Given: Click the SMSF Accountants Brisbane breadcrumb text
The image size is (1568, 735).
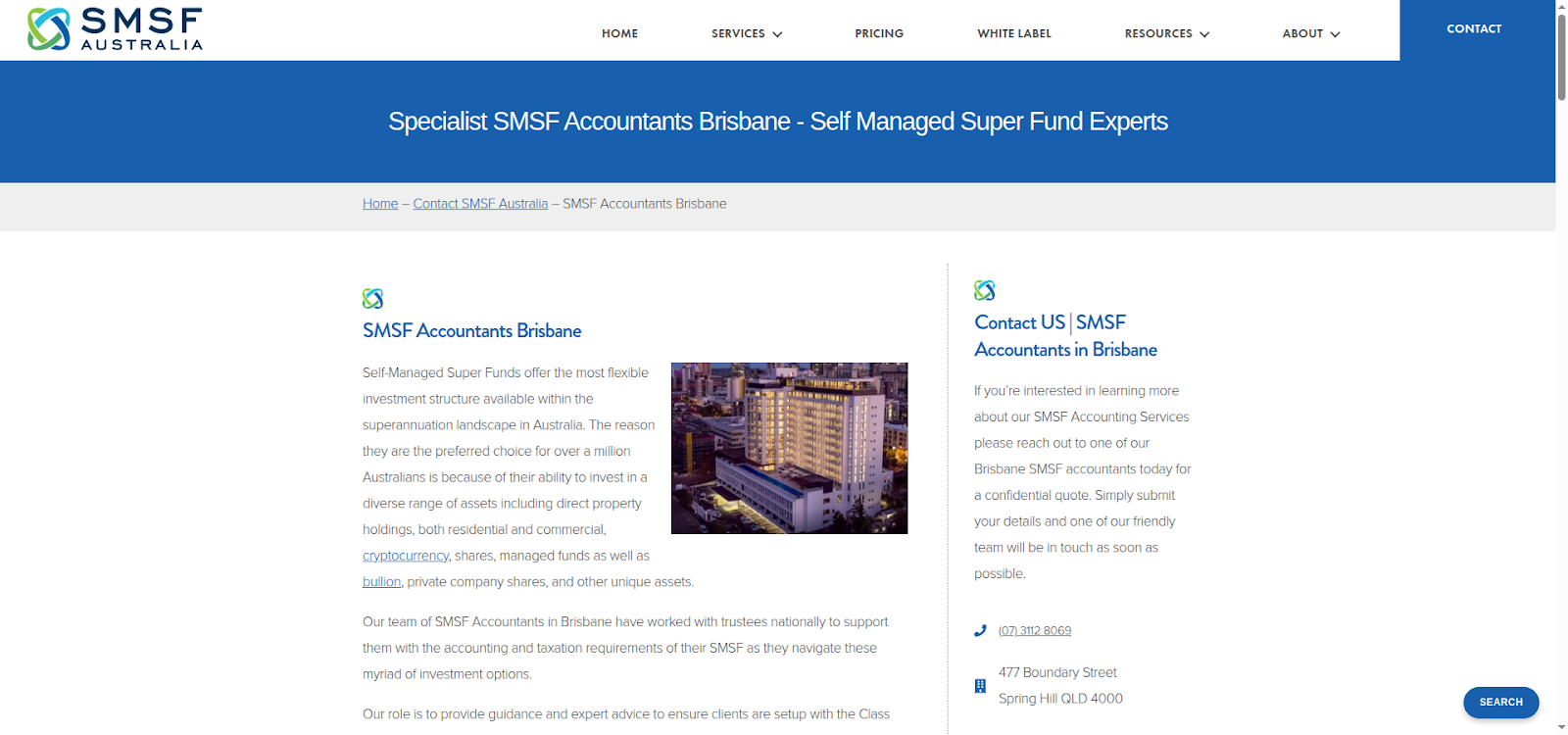Looking at the screenshot, I should pyautogui.click(x=645, y=204).
